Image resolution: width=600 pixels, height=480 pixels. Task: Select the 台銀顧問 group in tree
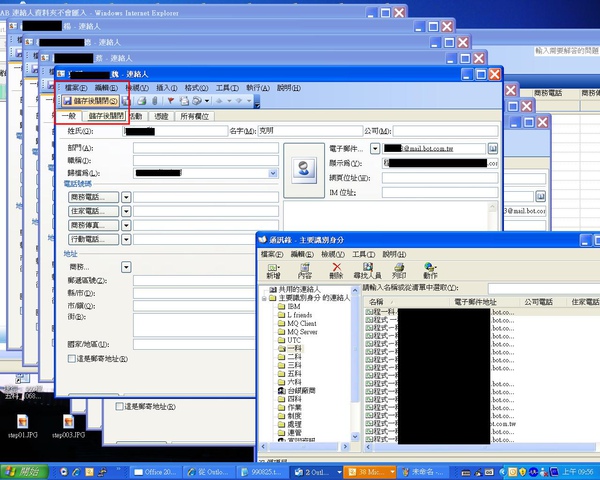tap(301, 391)
